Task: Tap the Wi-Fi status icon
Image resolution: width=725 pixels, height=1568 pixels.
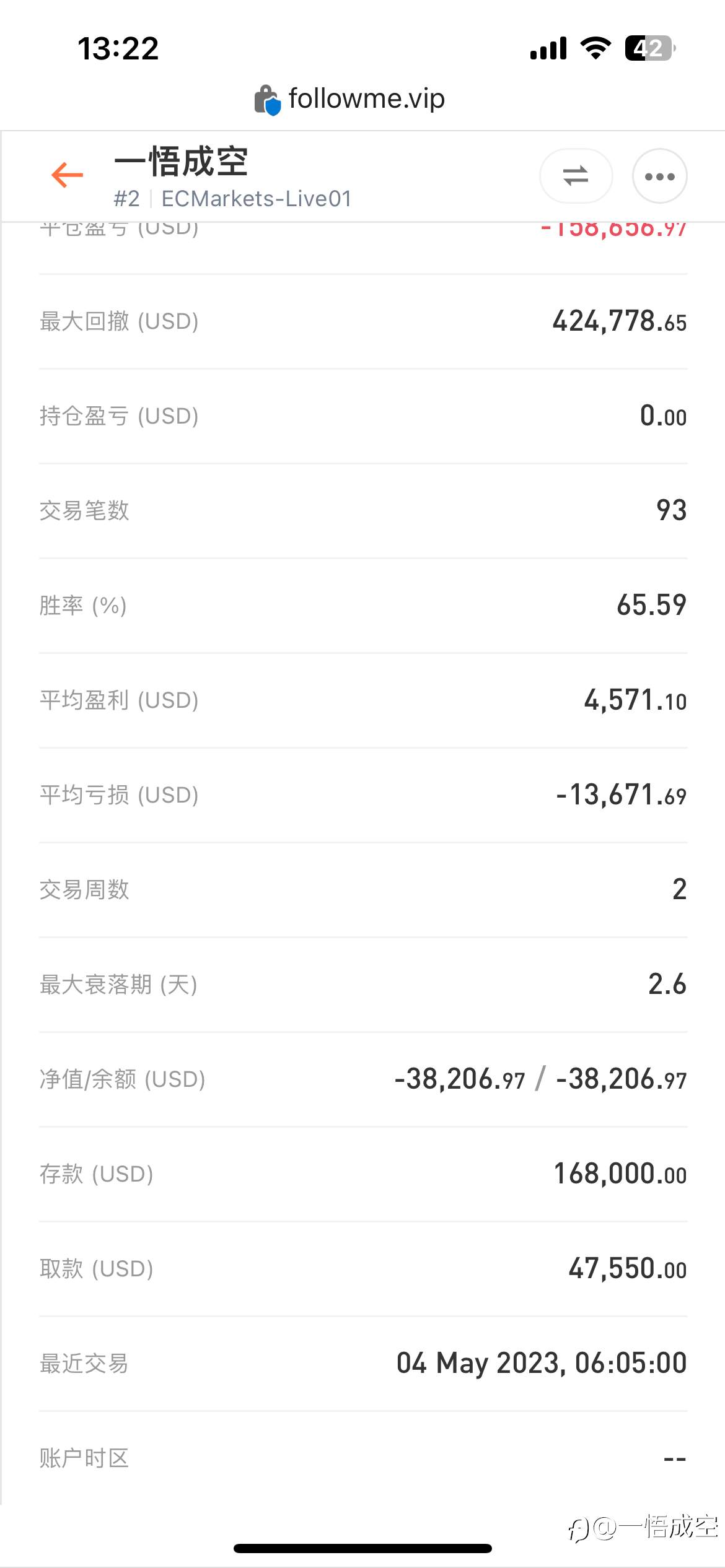Action: pyautogui.click(x=595, y=48)
